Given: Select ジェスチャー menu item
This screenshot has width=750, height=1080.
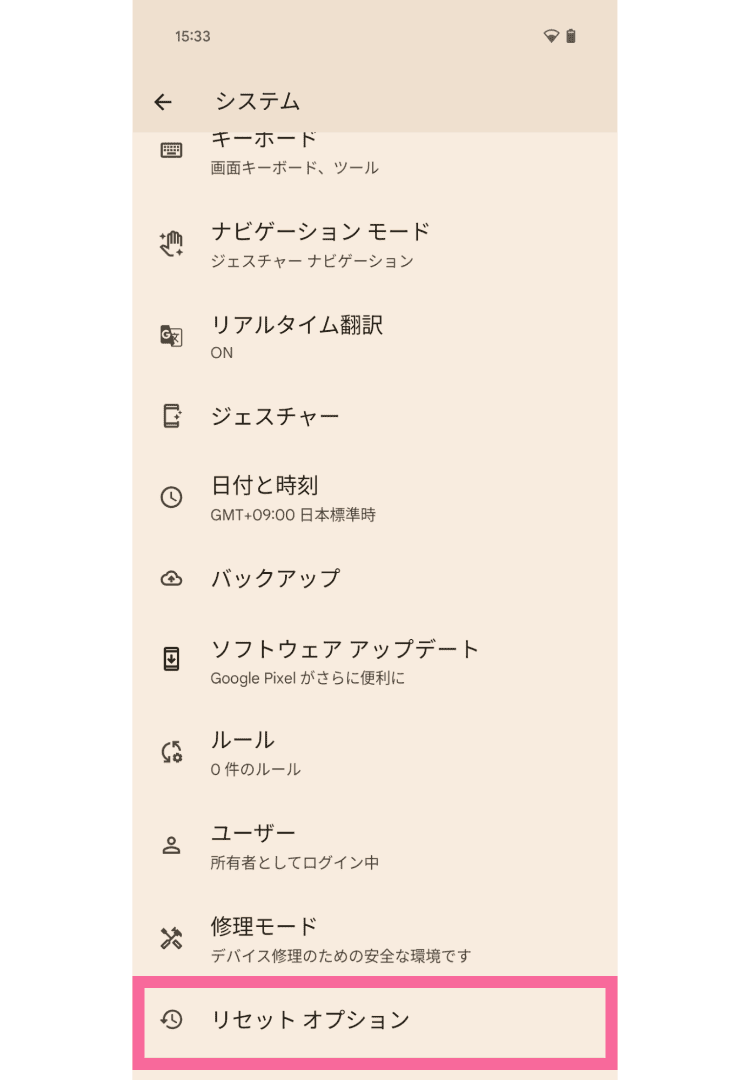Looking at the screenshot, I should [x=275, y=417].
